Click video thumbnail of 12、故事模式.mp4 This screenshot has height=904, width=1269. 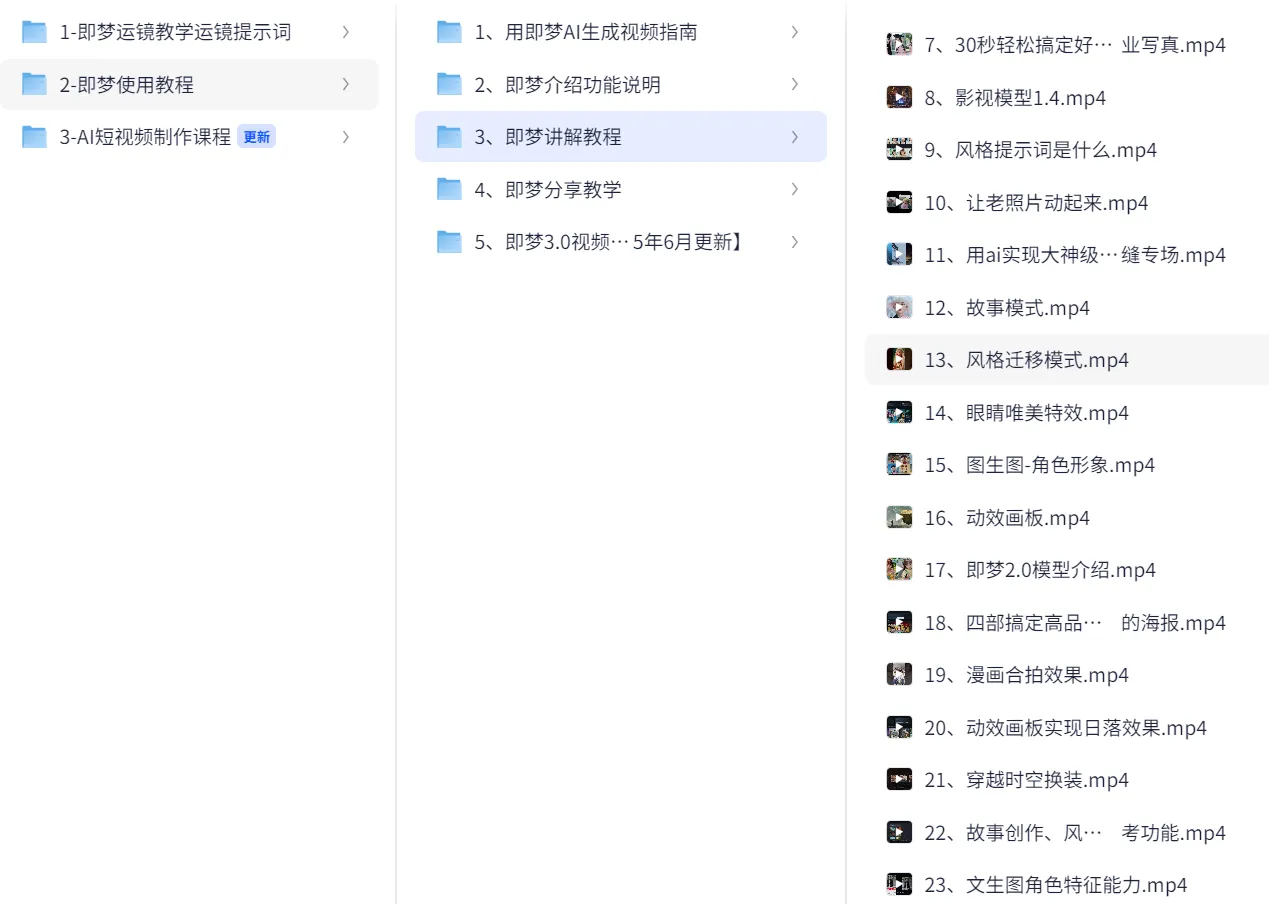point(899,307)
